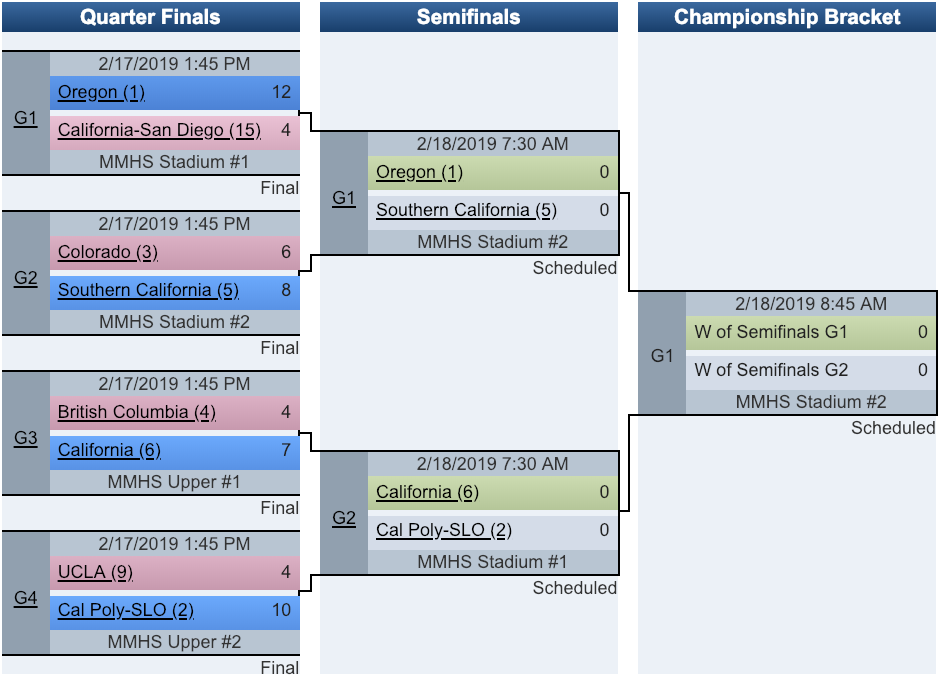Image resolution: width=940 pixels, height=678 pixels.
Task: Open Cal Poly-SLO (2) in Quarter Finals G4
Action: click(126, 610)
